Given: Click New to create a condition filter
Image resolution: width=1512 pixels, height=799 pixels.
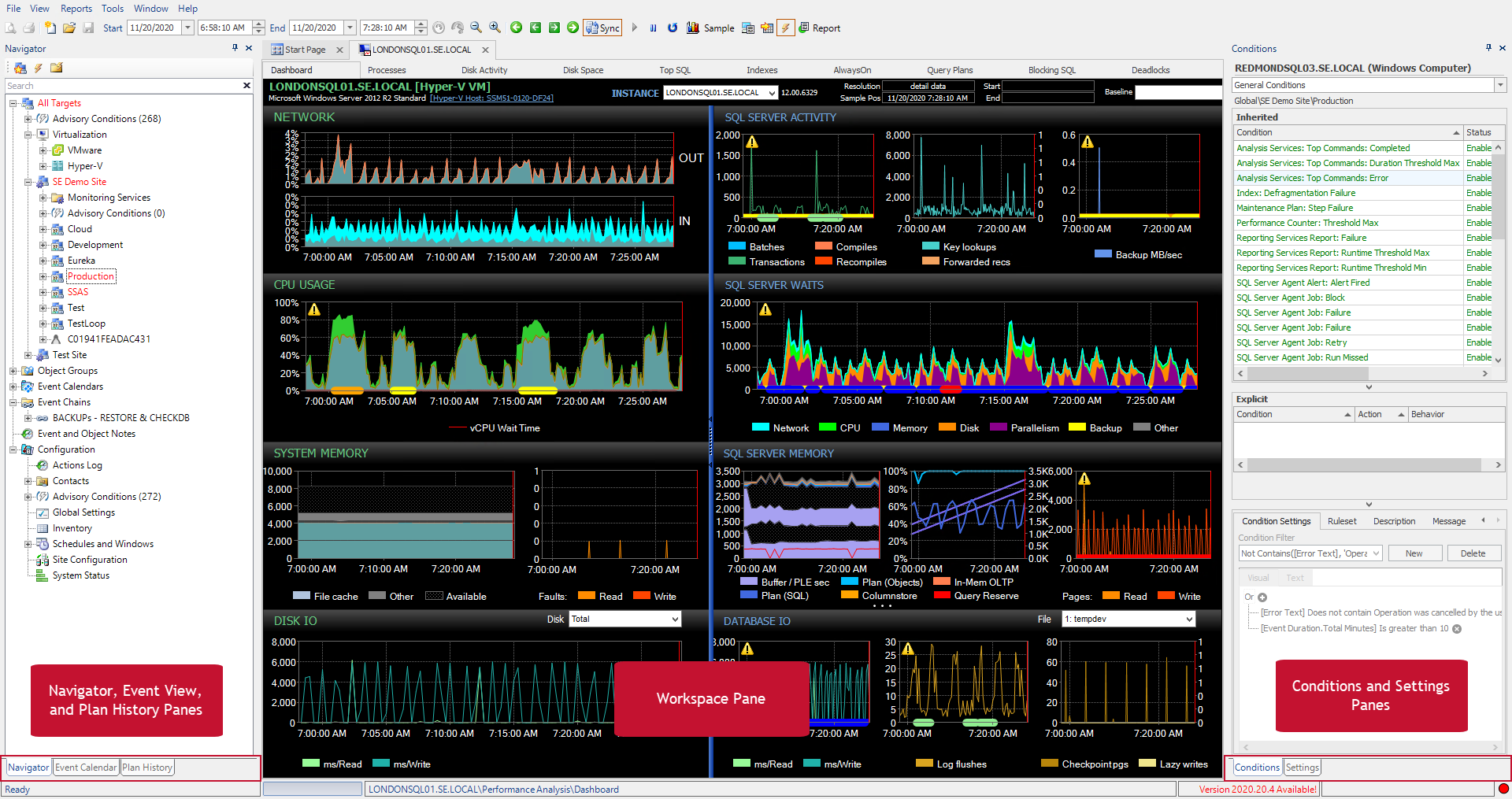Looking at the screenshot, I should [x=1414, y=553].
